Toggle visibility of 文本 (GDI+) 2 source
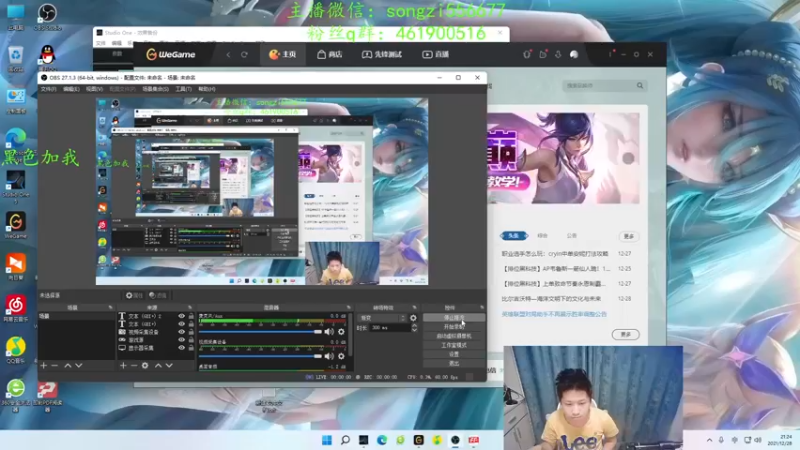Image resolution: width=800 pixels, height=450 pixels. 181,316
